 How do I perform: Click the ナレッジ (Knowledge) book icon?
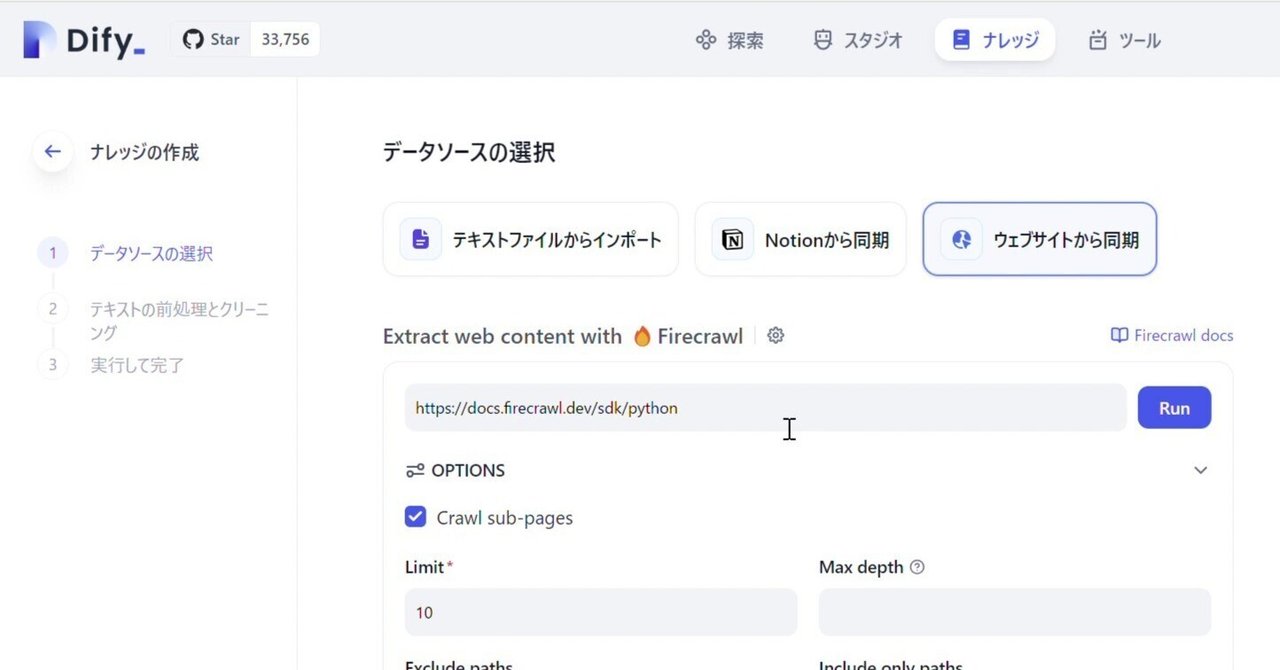(x=960, y=39)
